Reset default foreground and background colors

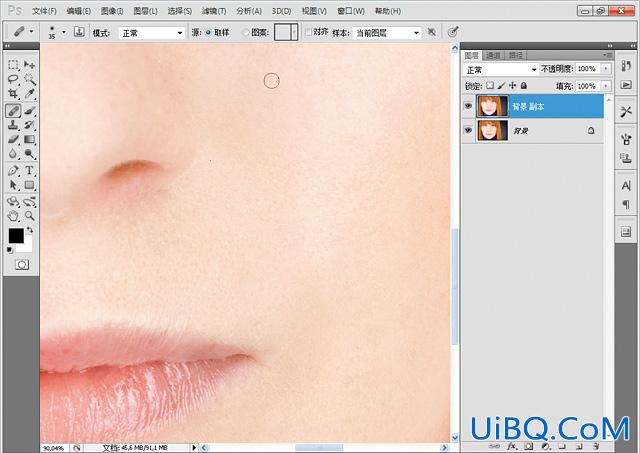click(x=10, y=250)
